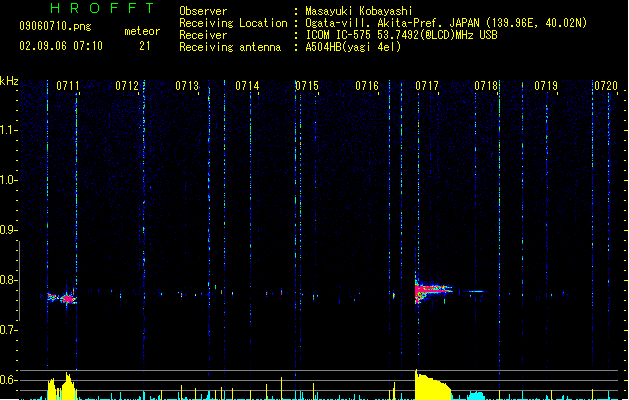Click the Receiving Location label
The height and width of the screenshot is (400, 629).
pos(233,23)
